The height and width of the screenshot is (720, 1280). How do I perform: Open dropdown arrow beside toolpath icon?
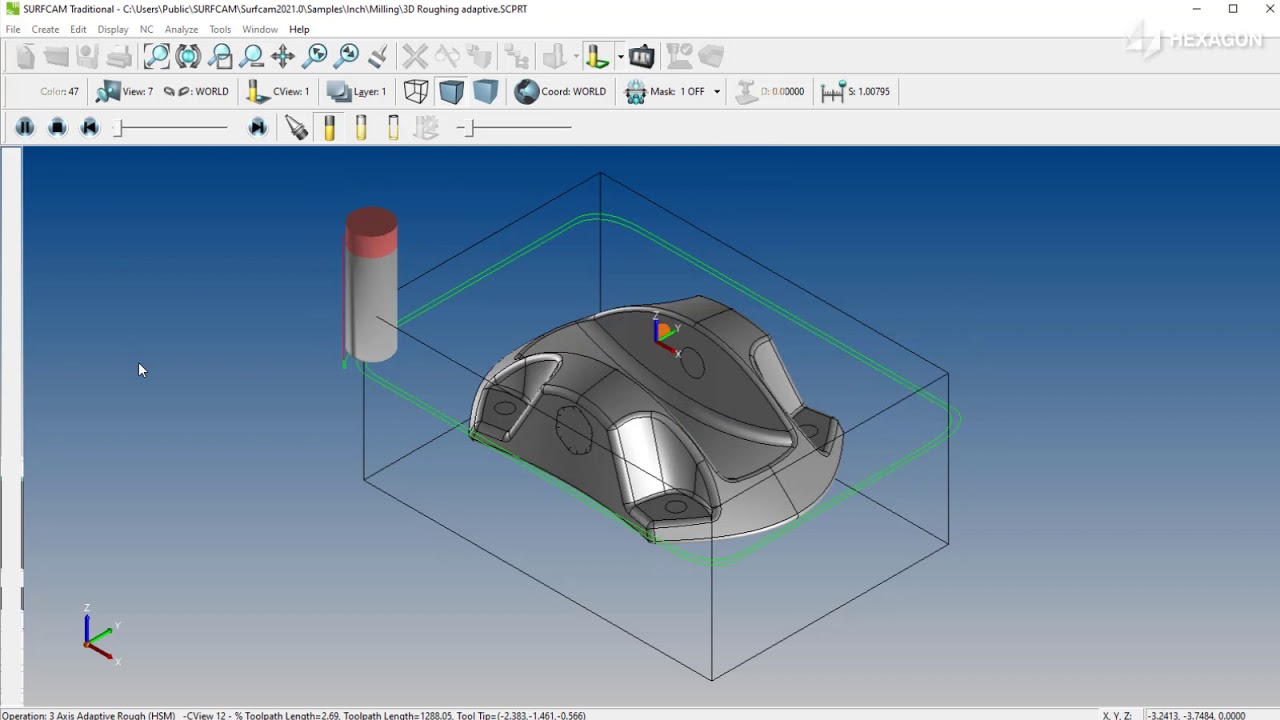[x=620, y=57]
